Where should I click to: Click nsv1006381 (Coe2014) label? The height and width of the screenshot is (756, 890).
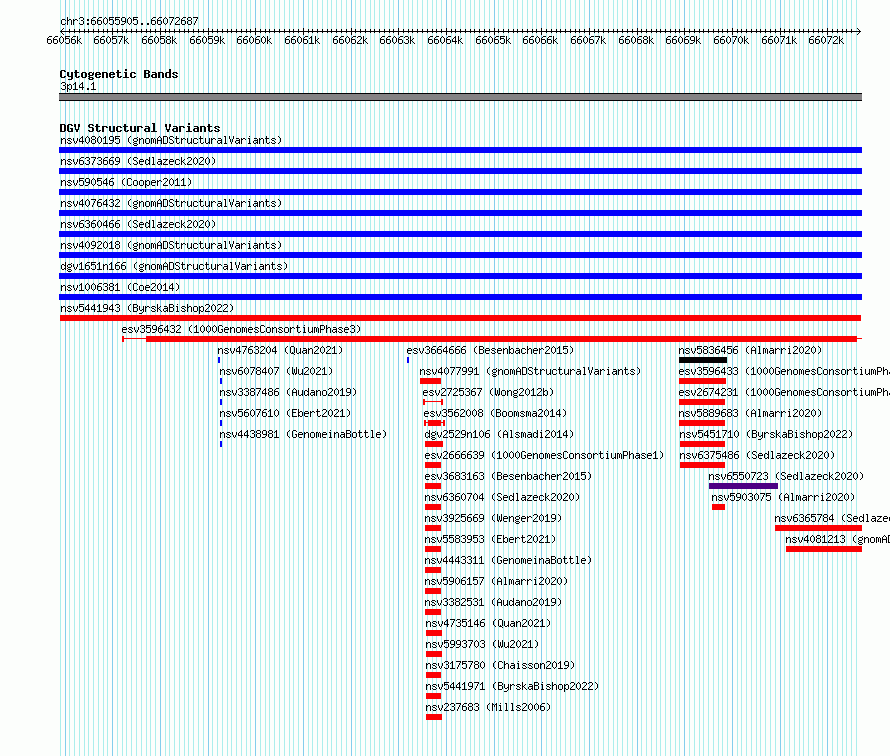[120, 287]
